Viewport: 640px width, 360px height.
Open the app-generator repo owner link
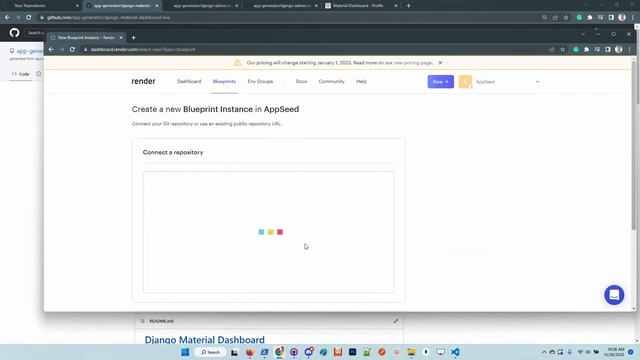pos(29,51)
